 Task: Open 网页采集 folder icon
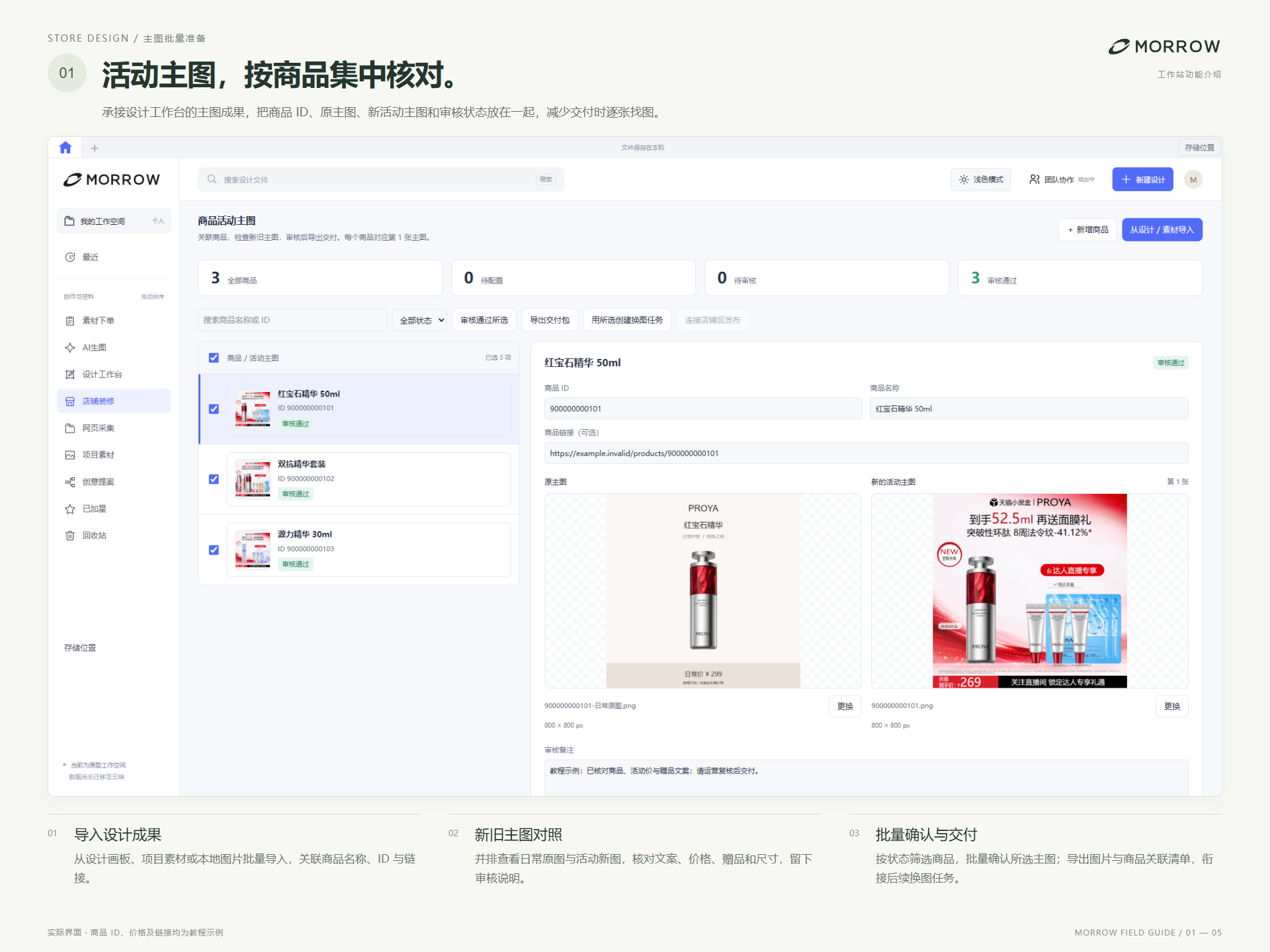[x=70, y=428]
